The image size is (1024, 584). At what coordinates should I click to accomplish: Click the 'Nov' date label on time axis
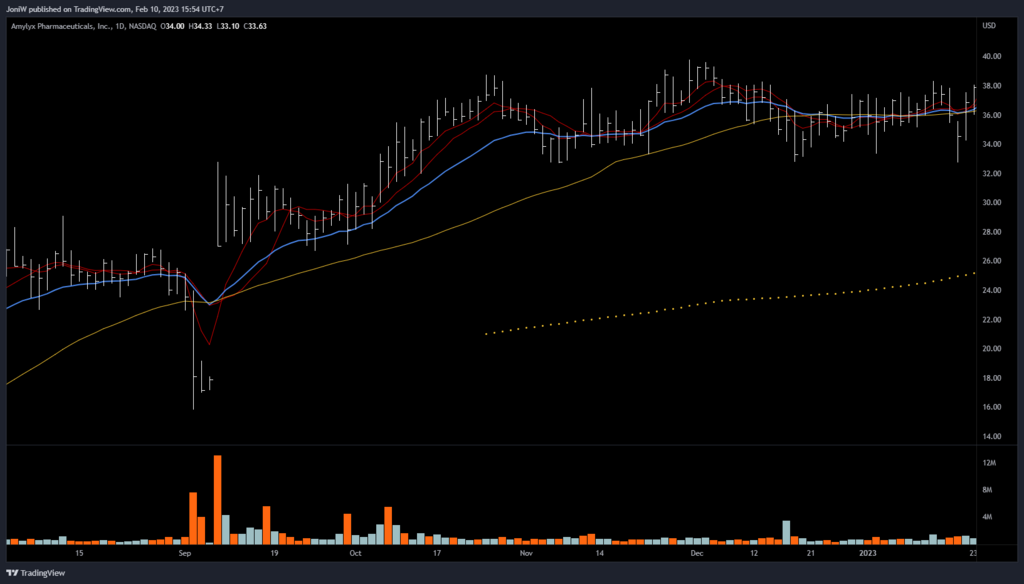click(526, 552)
